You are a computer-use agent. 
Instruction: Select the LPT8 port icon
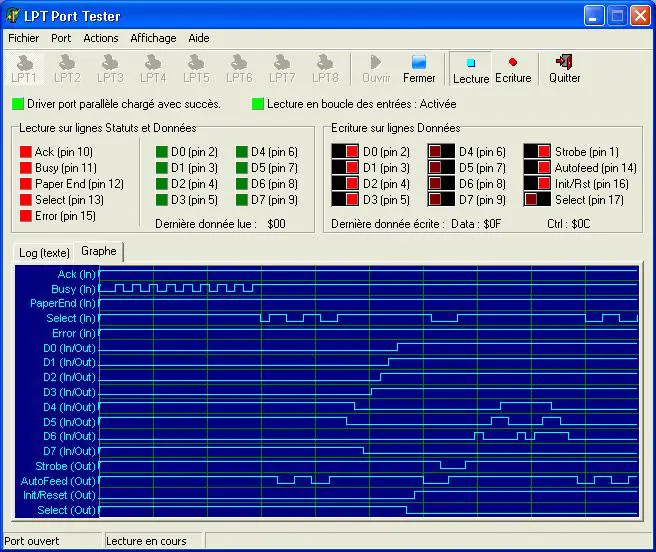pyautogui.click(x=325, y=69)
